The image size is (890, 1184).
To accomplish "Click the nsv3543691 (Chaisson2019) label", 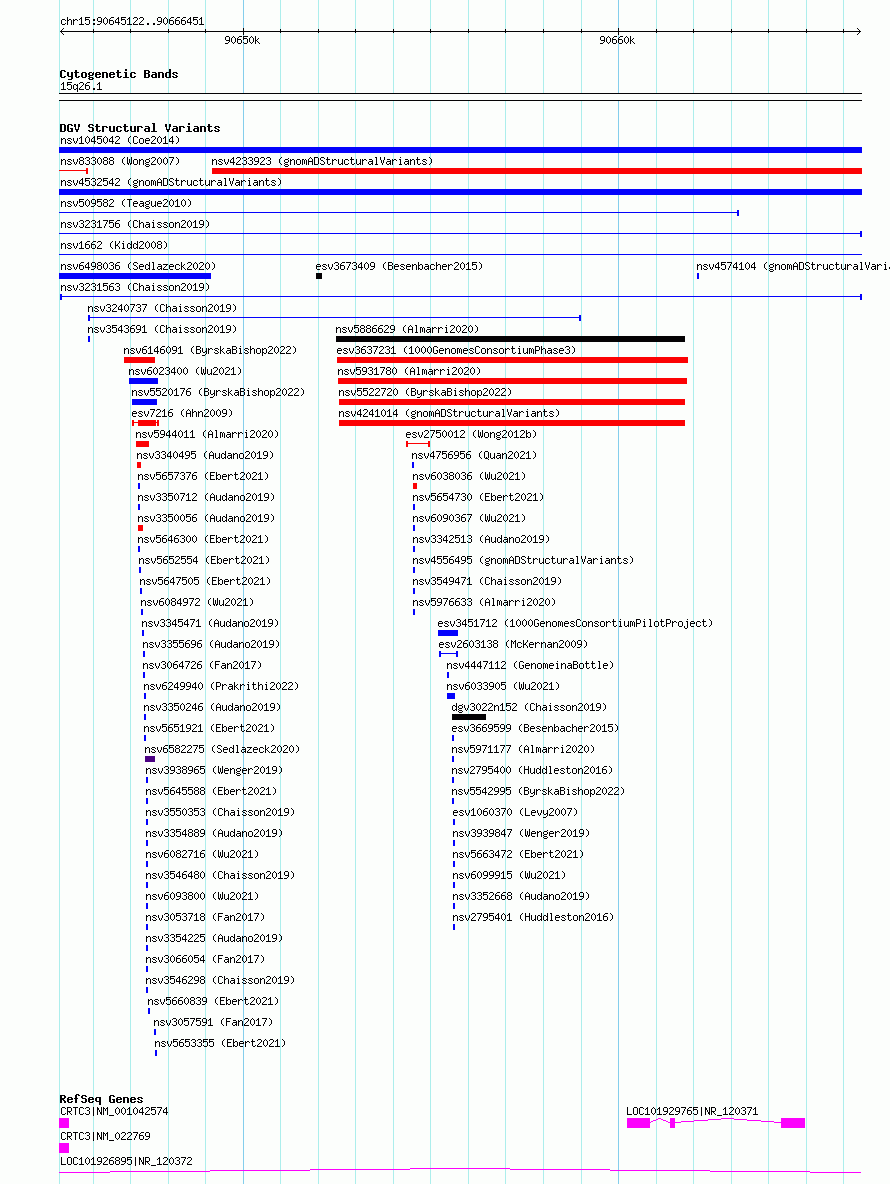I will click(162, 330).
